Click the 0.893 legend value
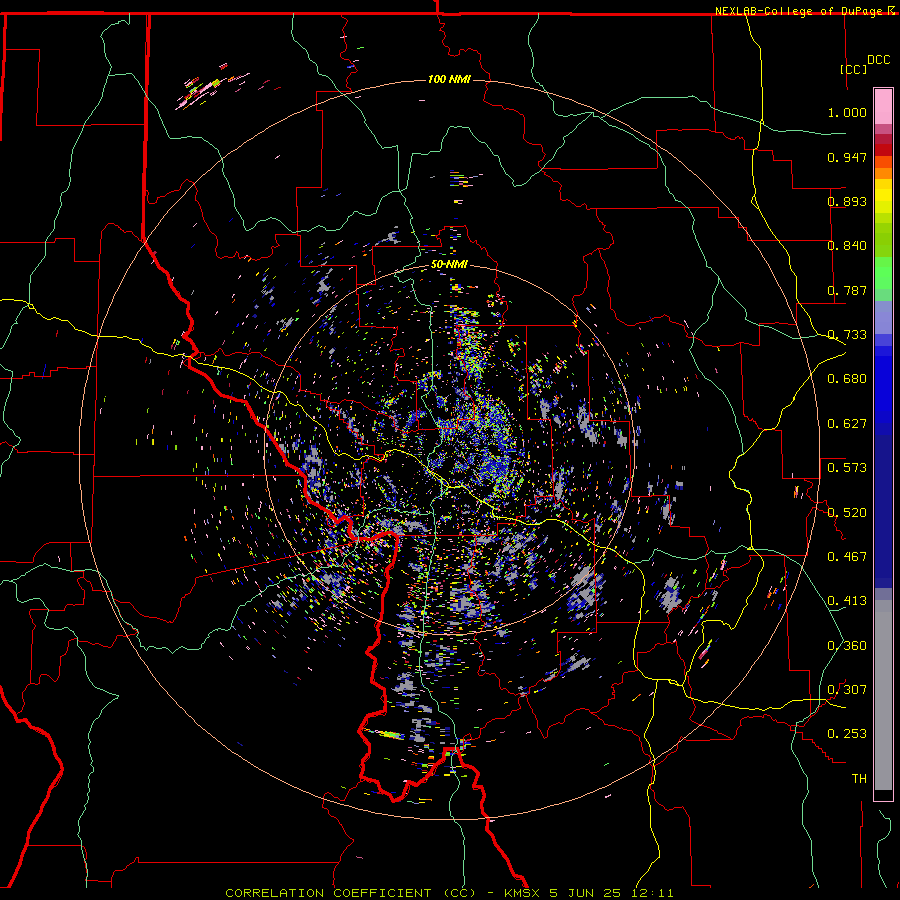 point(847,201)
